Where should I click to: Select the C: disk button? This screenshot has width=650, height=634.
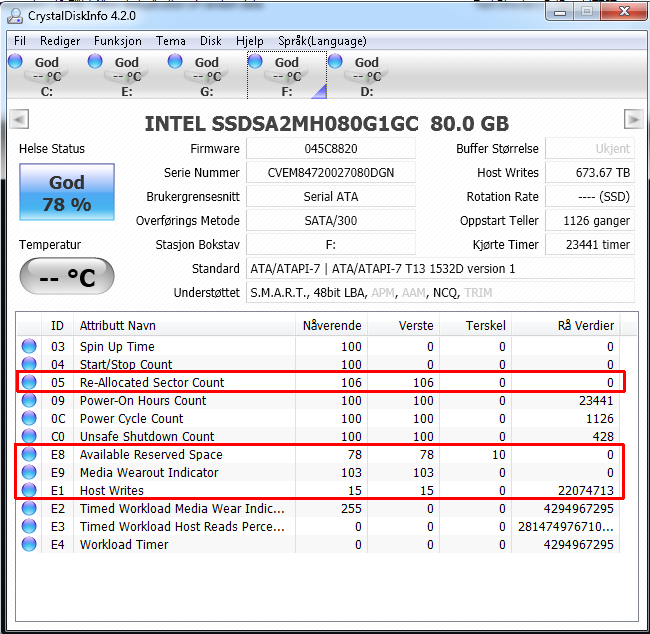pos(46,75)
